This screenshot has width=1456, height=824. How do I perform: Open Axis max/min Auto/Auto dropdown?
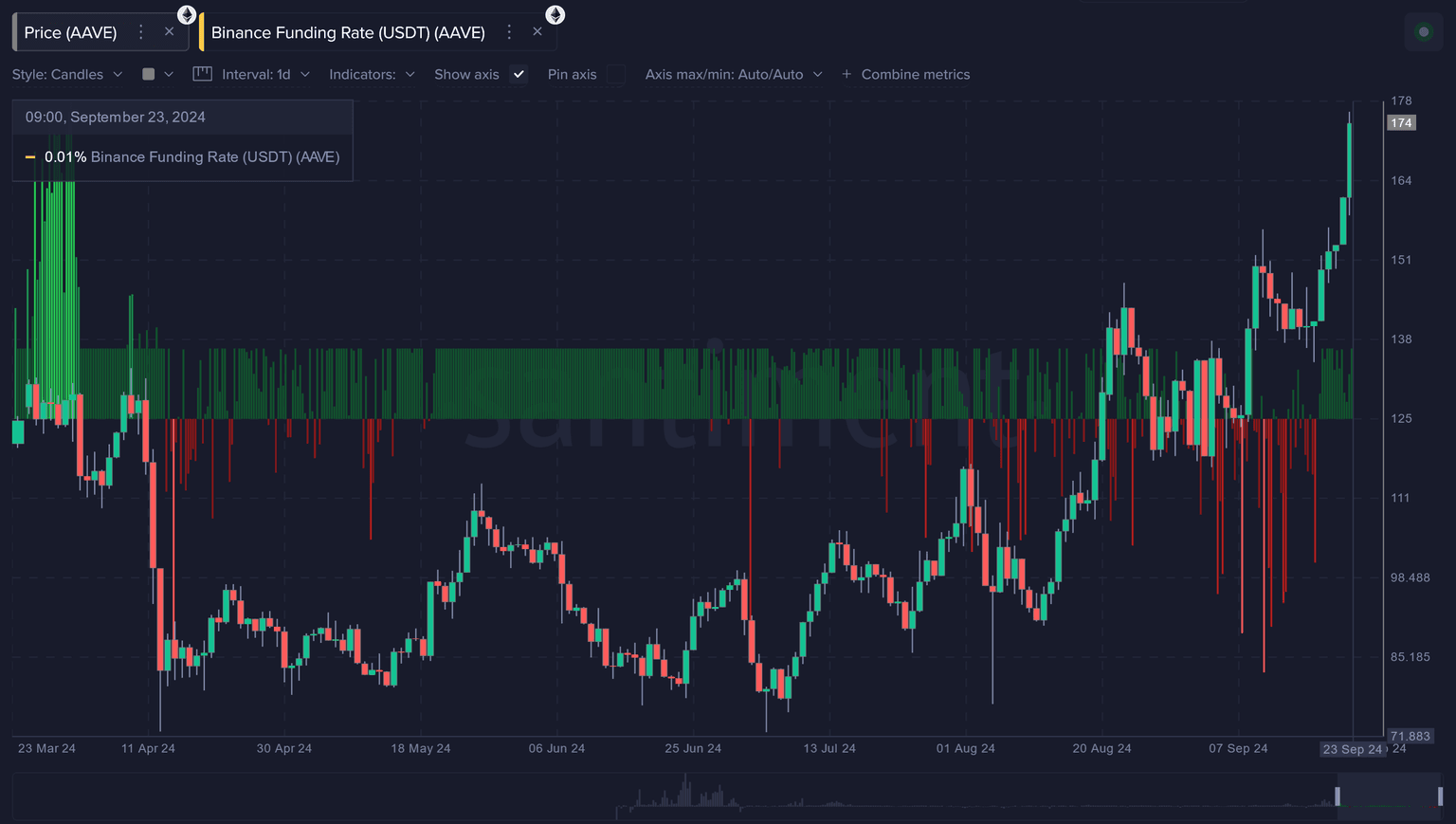tap(733, 74)
